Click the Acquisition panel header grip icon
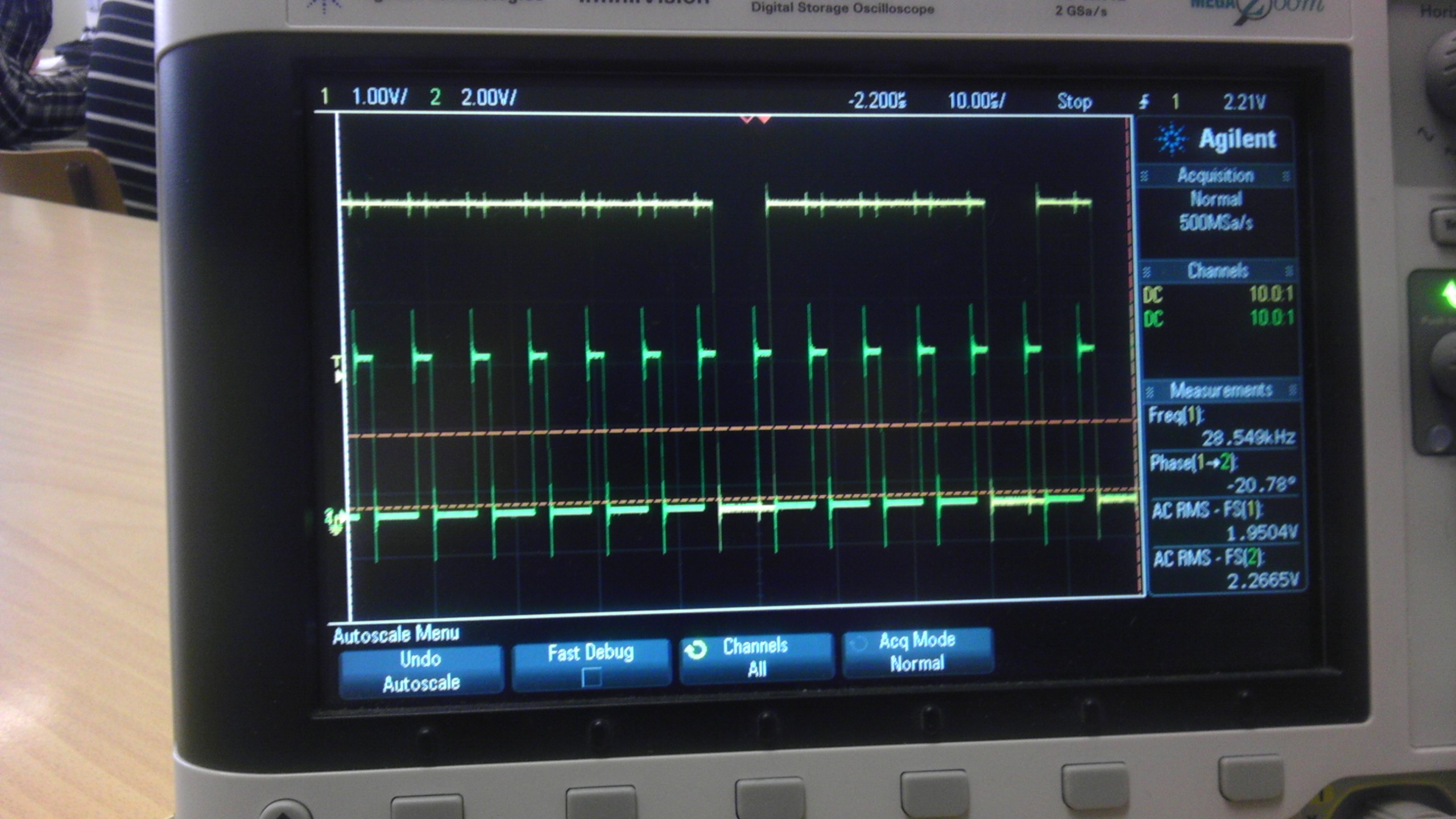1456x819 pixels. pyautogui.click(x=1145, y=176)
